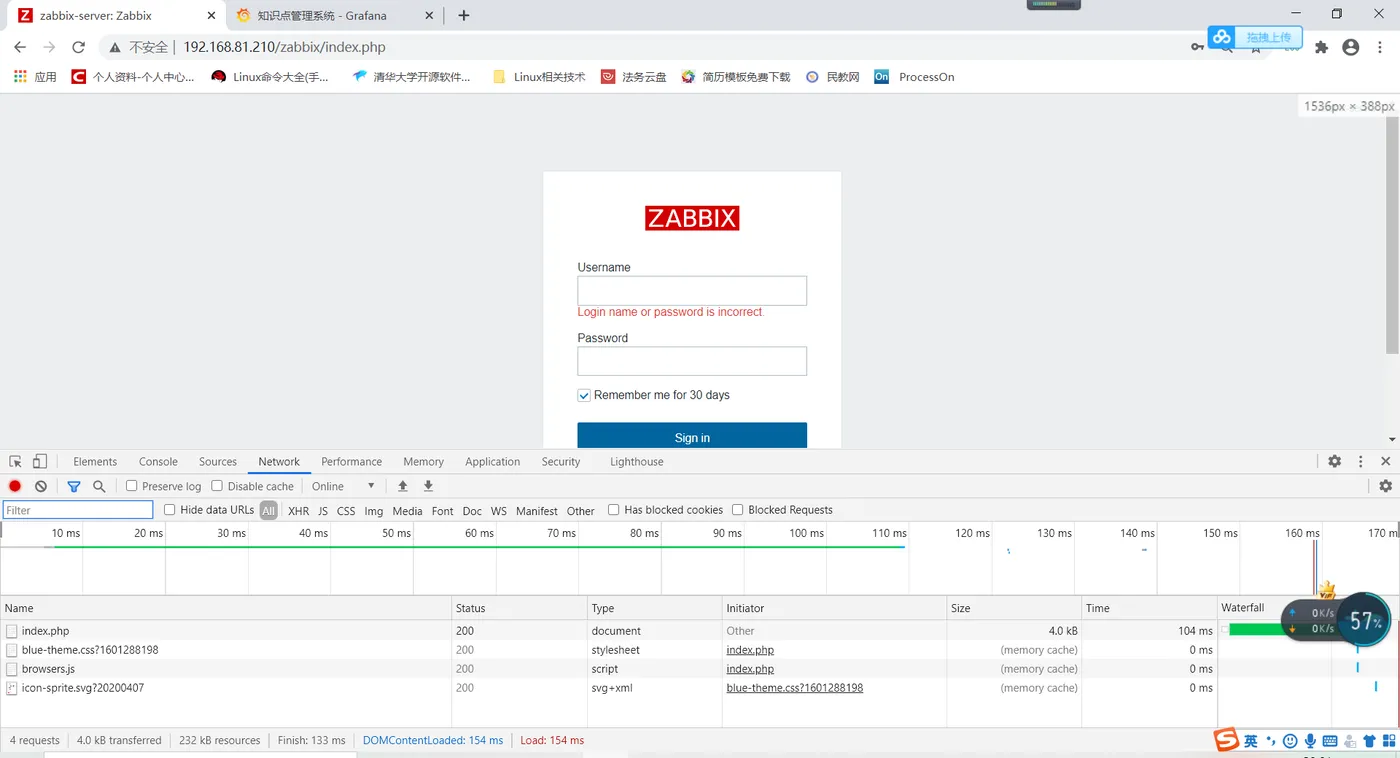
Task: Open the ProcessOn bookmark
Action: 914,77
